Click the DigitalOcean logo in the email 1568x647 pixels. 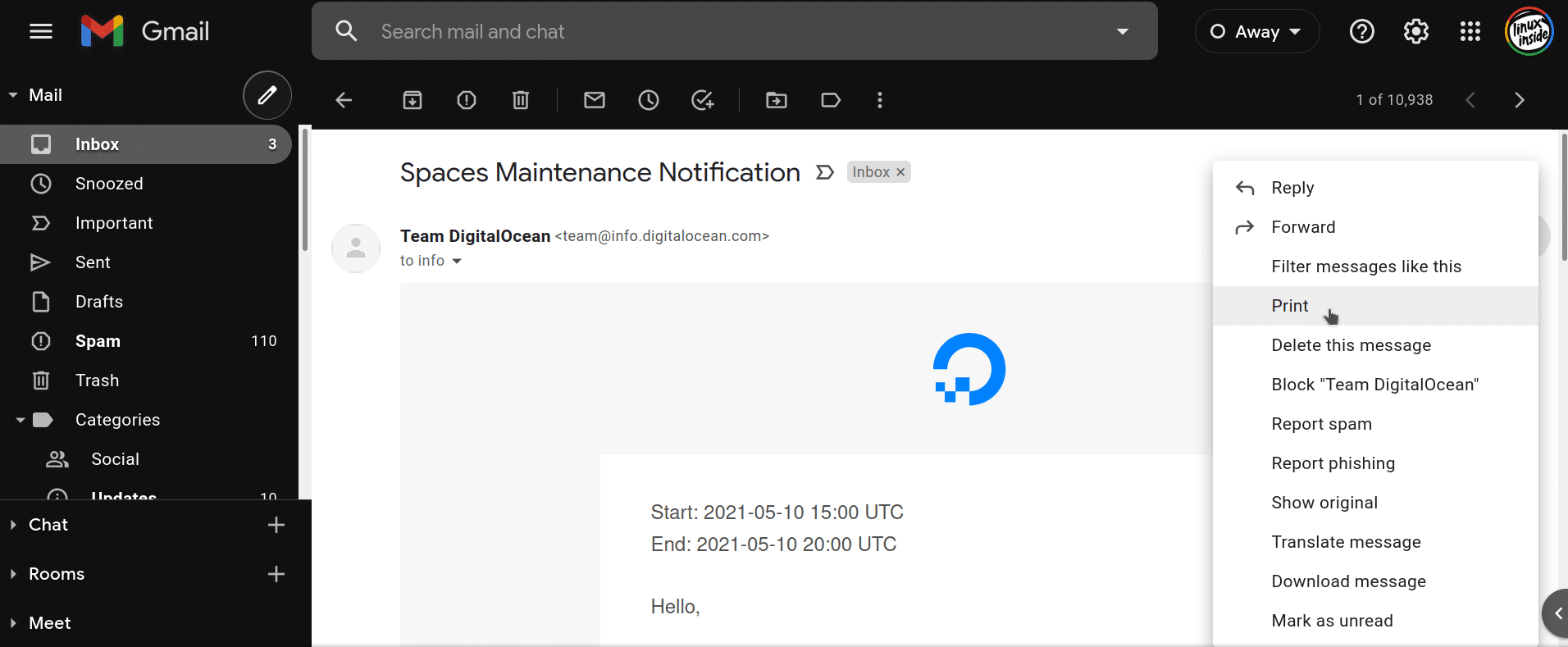pyautogui.click(x=969, y=369)
